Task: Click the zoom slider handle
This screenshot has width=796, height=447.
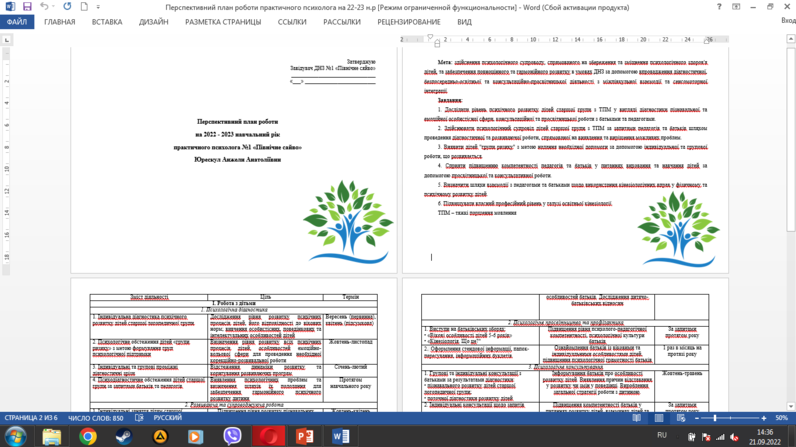Action: click(x=715, y=418)
